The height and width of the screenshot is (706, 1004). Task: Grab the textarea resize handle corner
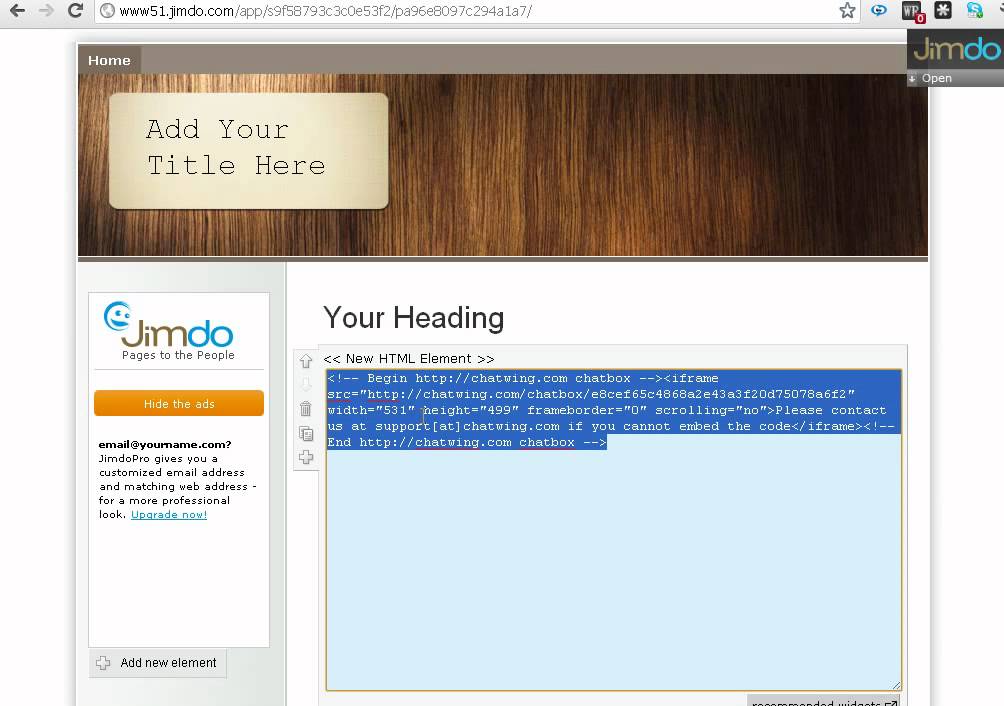tap(896, 685)
